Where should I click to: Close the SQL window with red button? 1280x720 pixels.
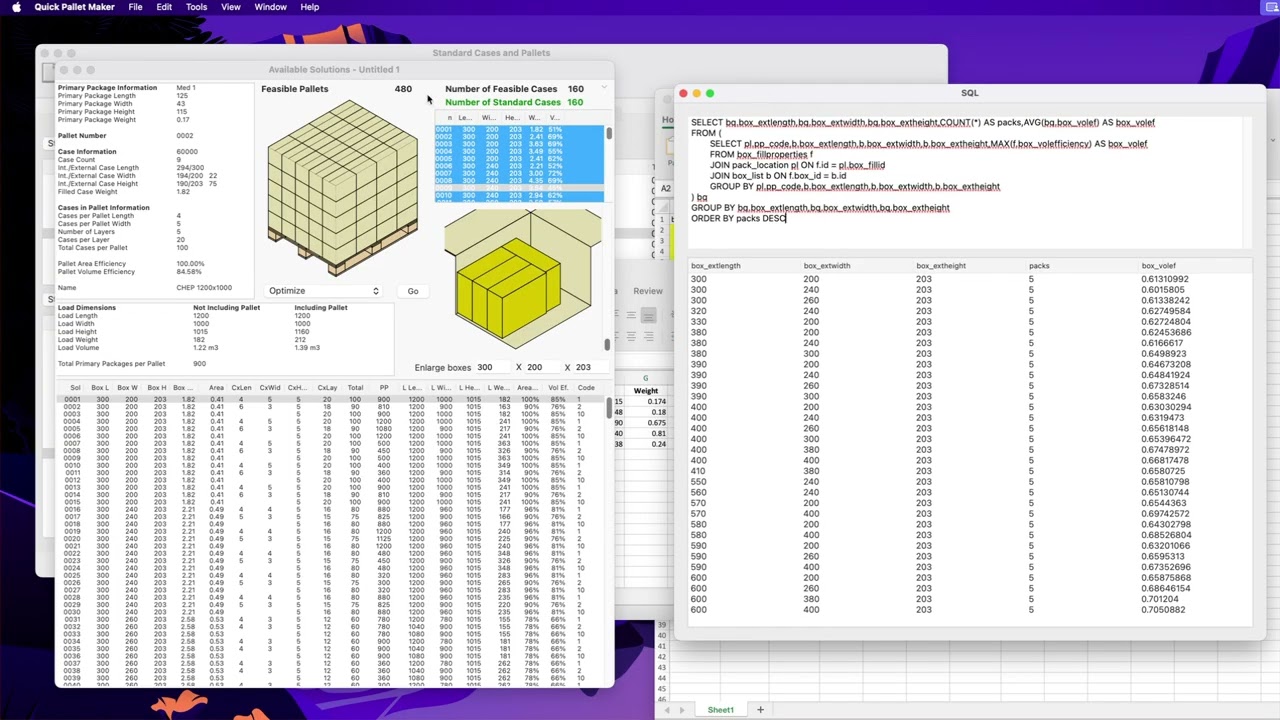point(683,94)
